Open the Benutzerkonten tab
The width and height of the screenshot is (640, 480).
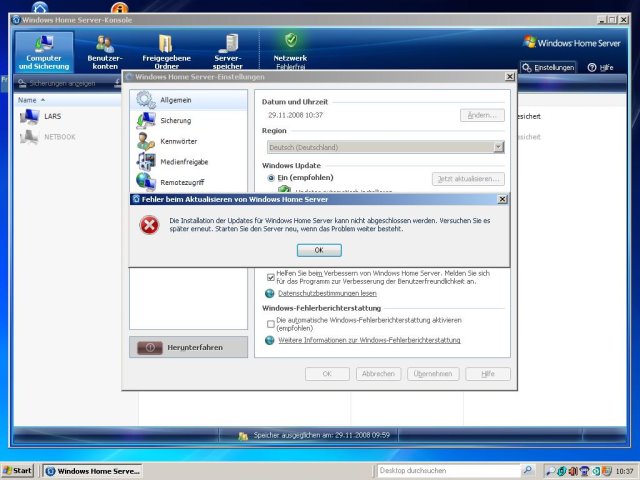pyautogui.click(x=105, y=52)
